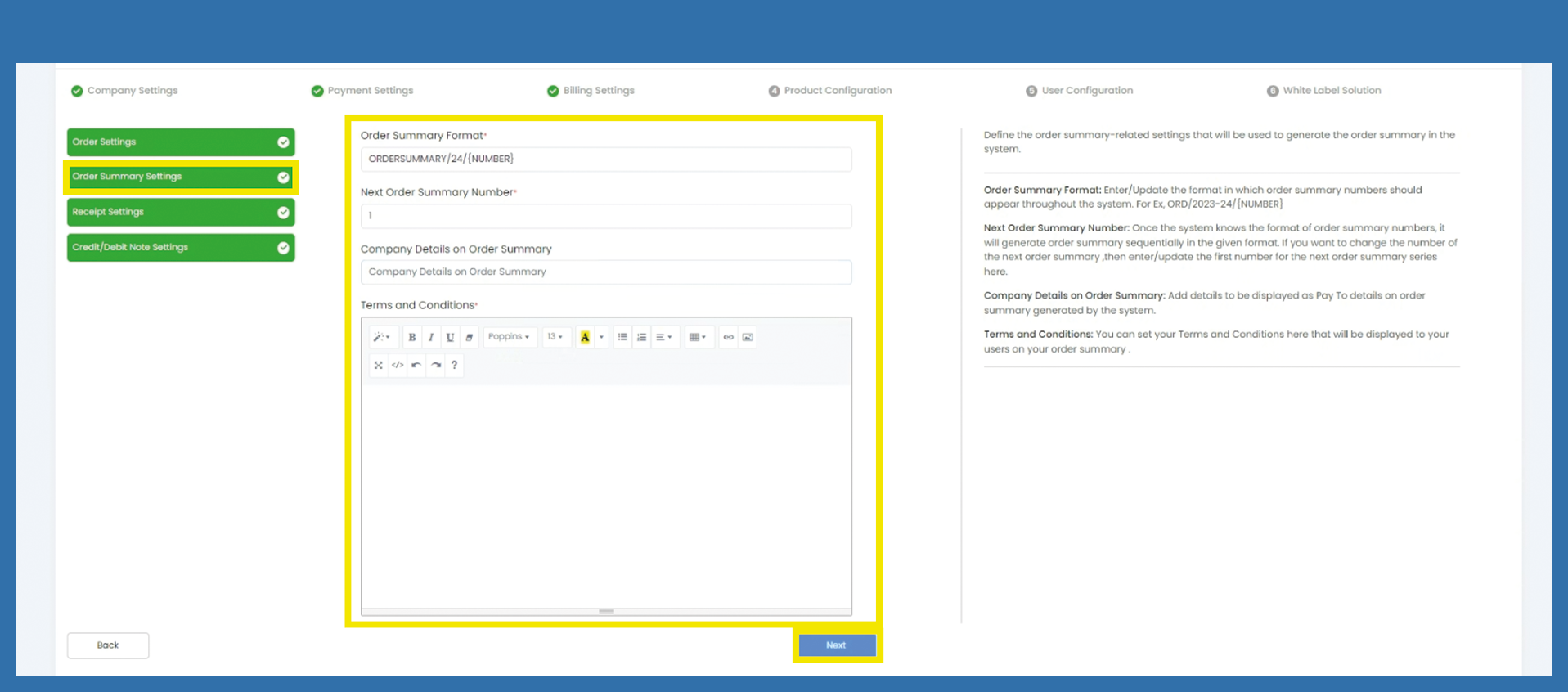Toggle bold formatting in editor
This screenshot has height=692, width=1568.
[412, 337]
